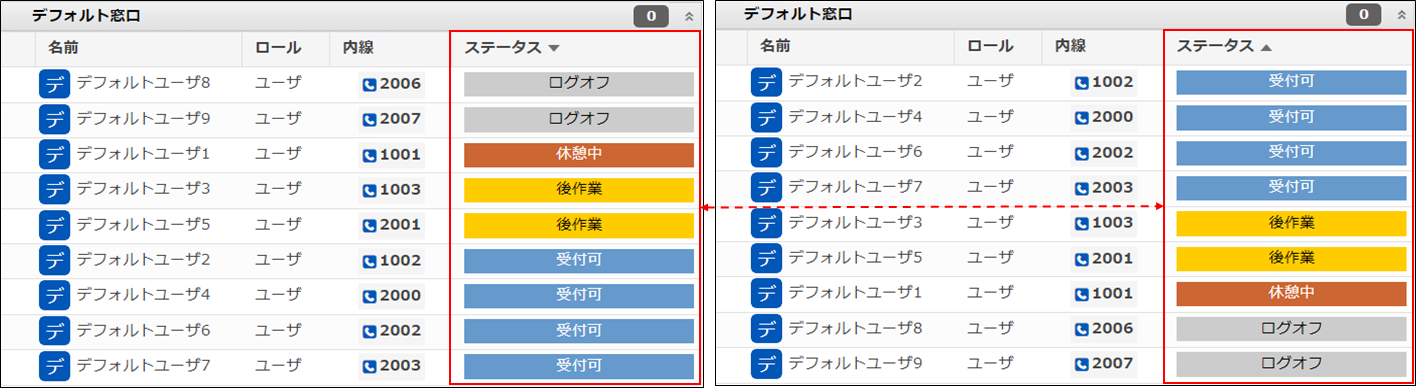This screenshot has width=1416, height=388.
Task: Collapse left デフォルト窓口 panel with double chevron
Action: (x=688, y=16)
